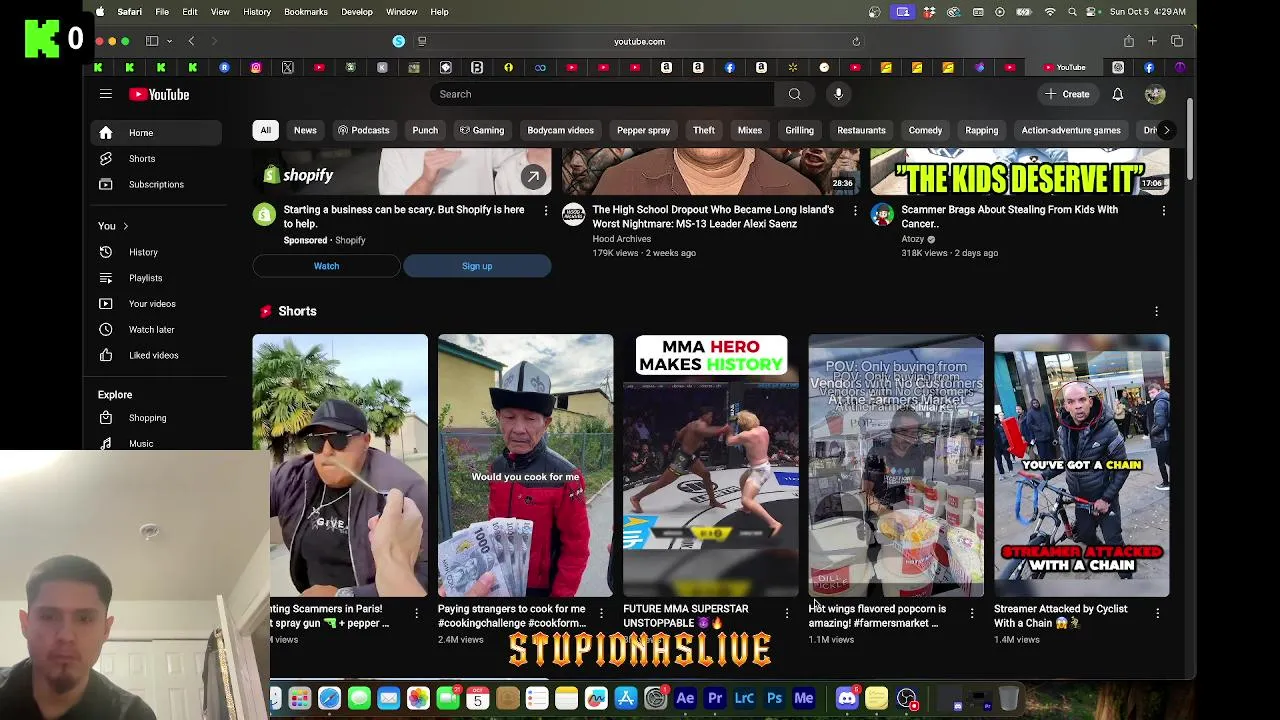Select the Podcasts filter chip
The image size is (1280, 720).
363,130
